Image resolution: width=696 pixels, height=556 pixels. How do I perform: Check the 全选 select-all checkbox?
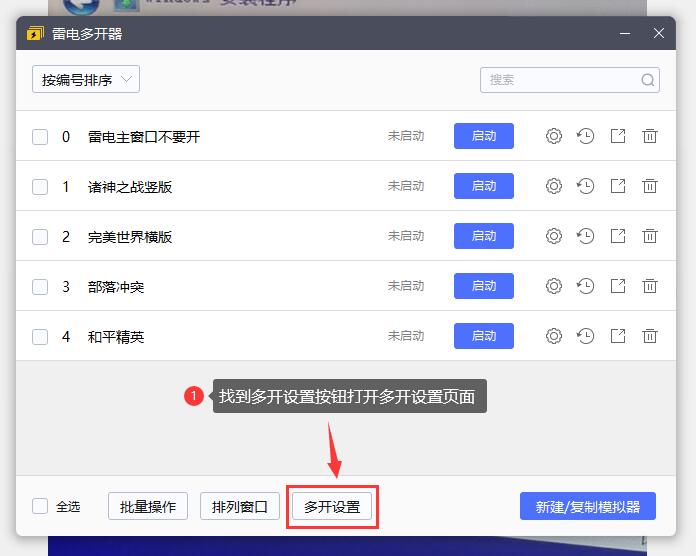click(40, 506)
